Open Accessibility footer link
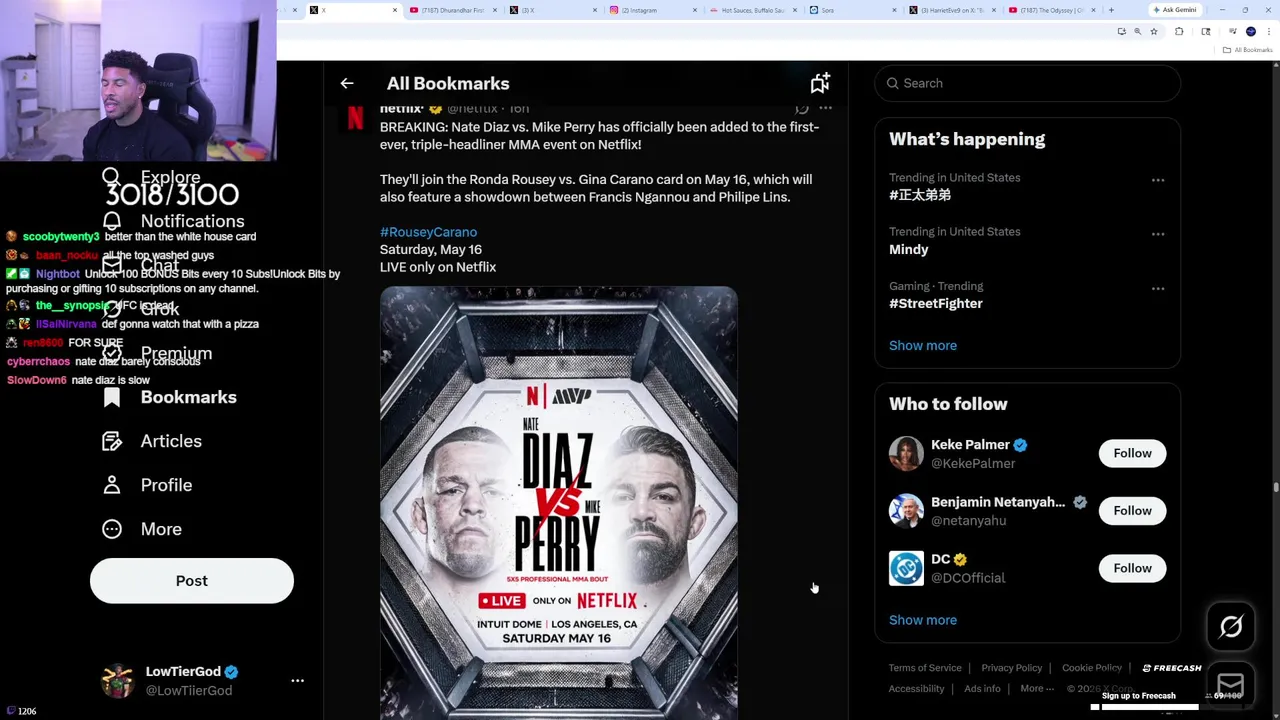This screenshot has width=1280, height=720. click(916, 688)
